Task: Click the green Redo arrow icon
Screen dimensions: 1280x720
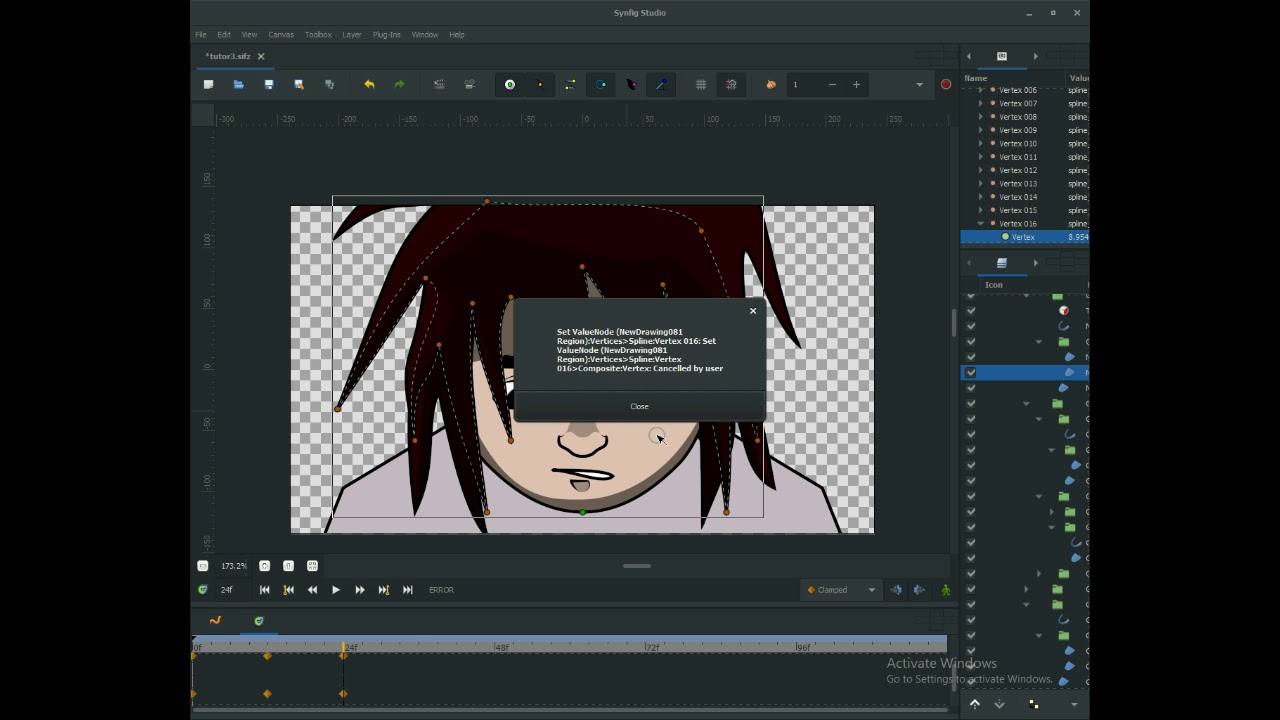Action: point(399,85)
